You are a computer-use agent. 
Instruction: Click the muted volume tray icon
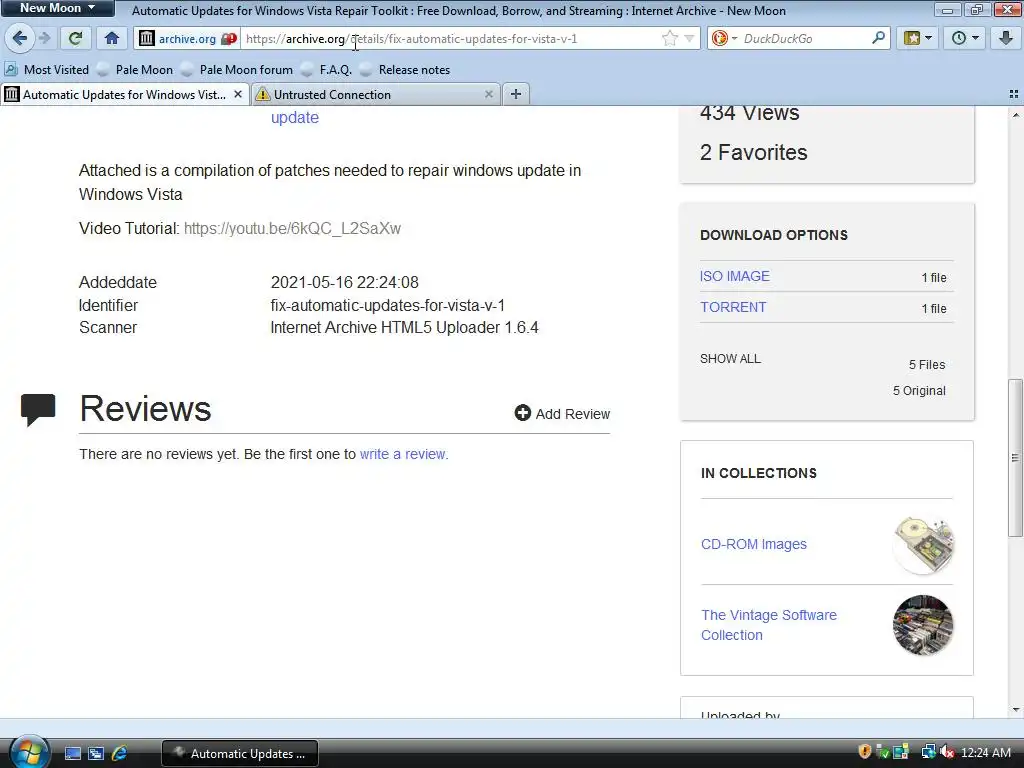click(x=947, y=752)
